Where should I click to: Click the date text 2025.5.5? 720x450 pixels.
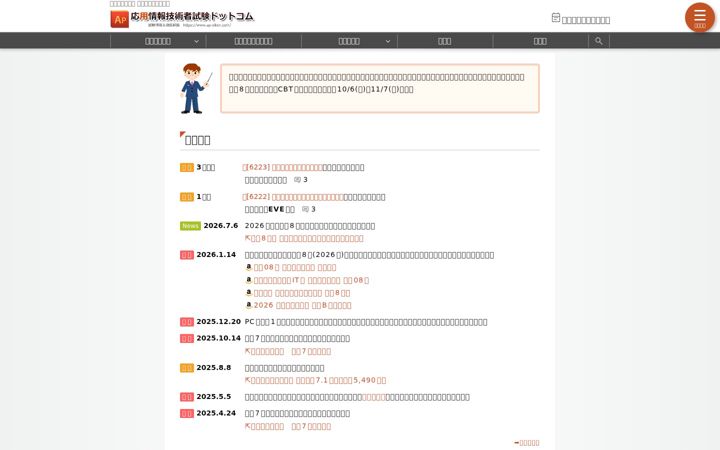[x=214, y=397]
